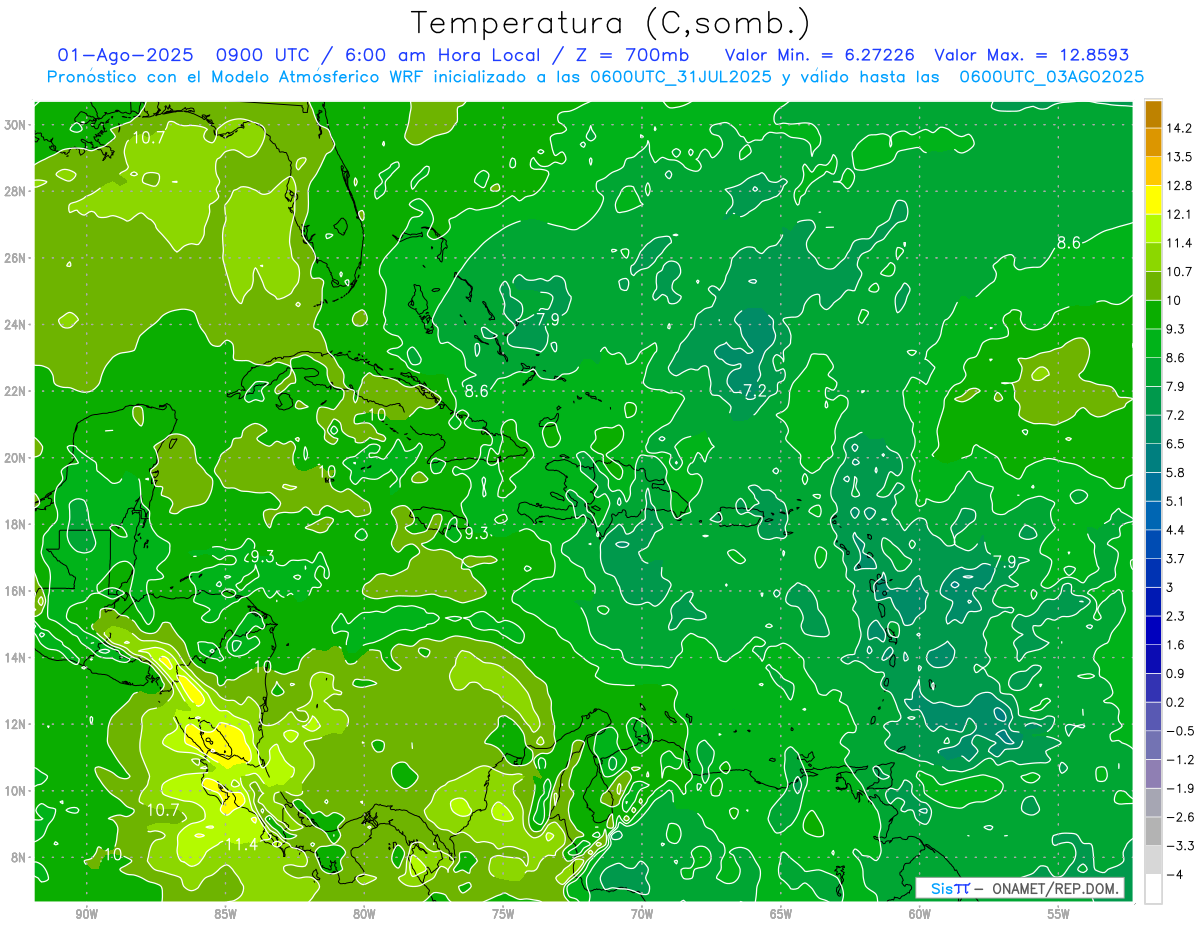Click the 5.8 colorbar tick label
Viewport: 1200px width, 927px height.
pyautogui.click(x=1177, y=472)
